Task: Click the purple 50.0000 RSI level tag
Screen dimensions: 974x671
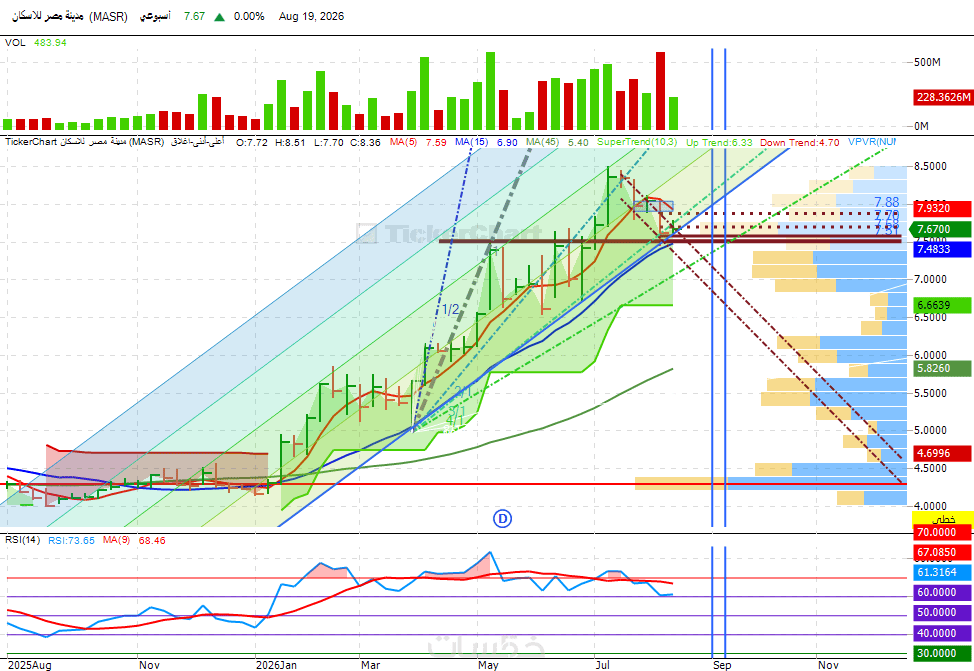Action: tap(943, 612)
